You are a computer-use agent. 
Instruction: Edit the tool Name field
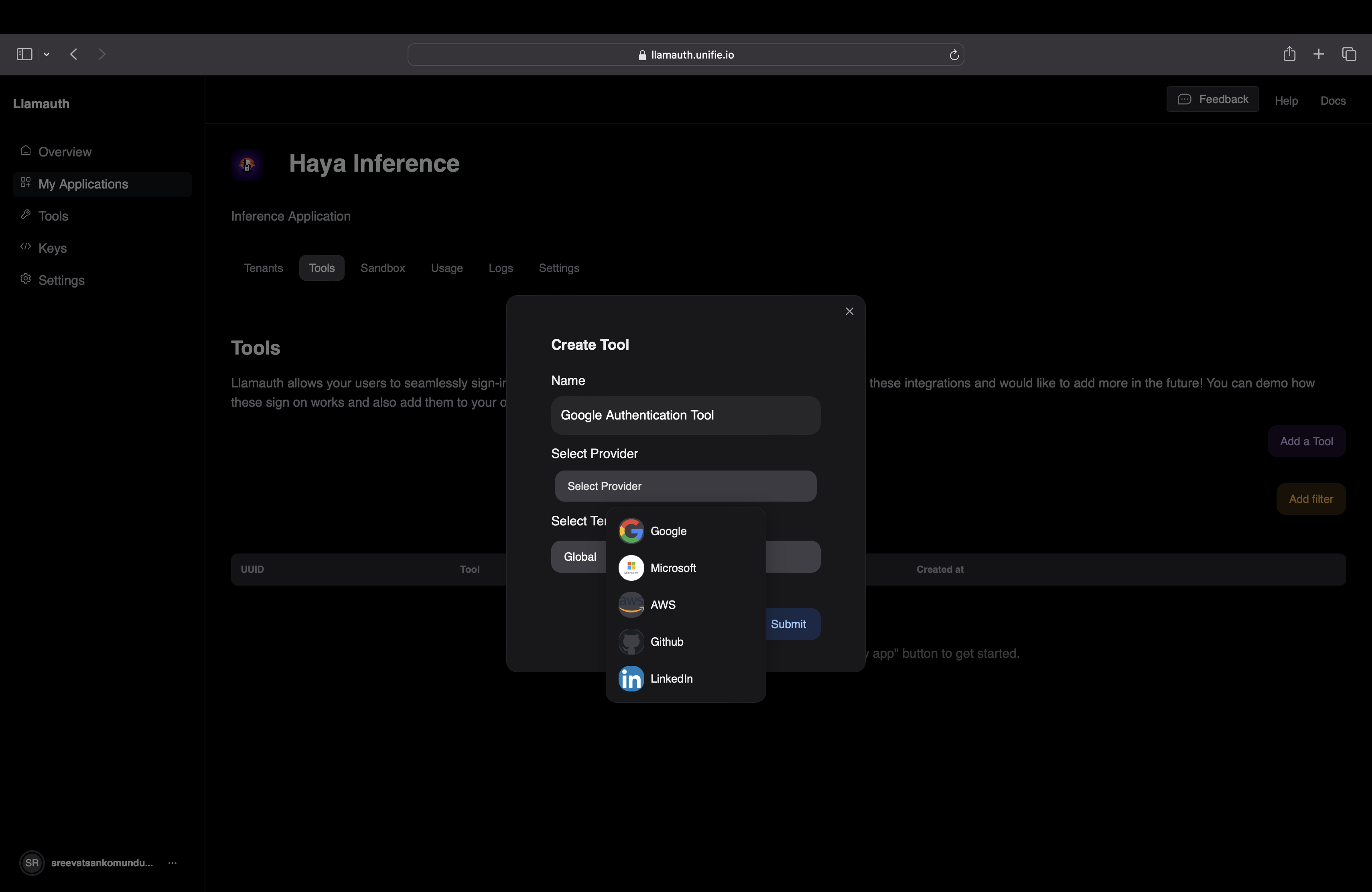click(x=686, y=415)
